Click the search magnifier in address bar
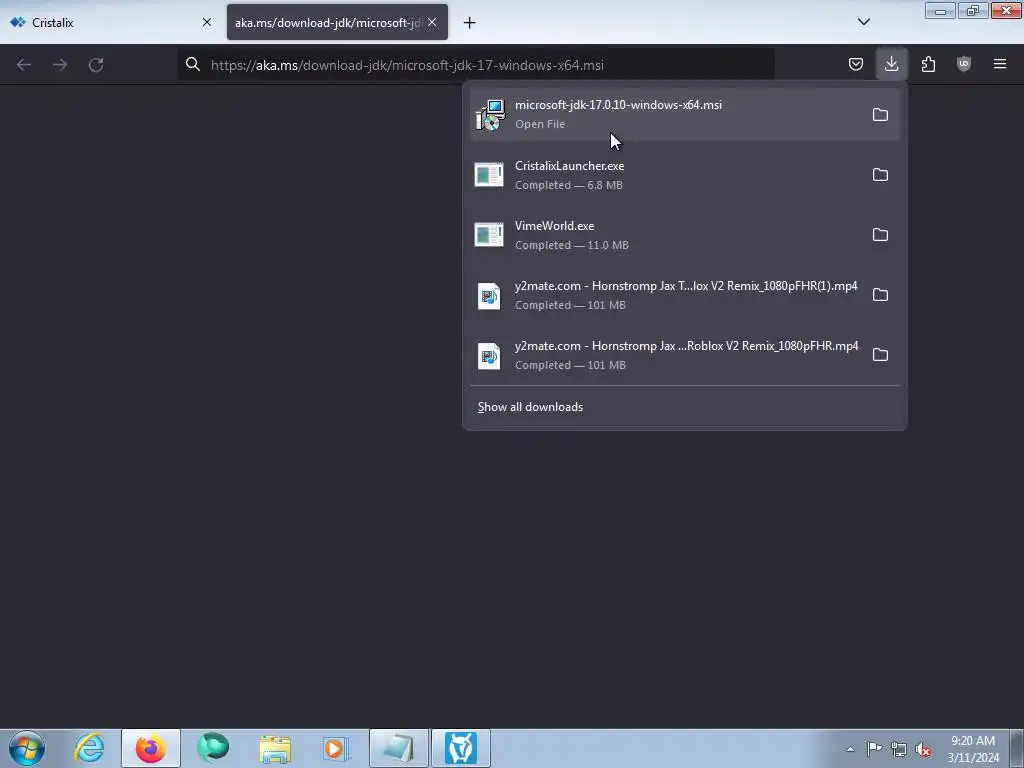 coord(193,64)
